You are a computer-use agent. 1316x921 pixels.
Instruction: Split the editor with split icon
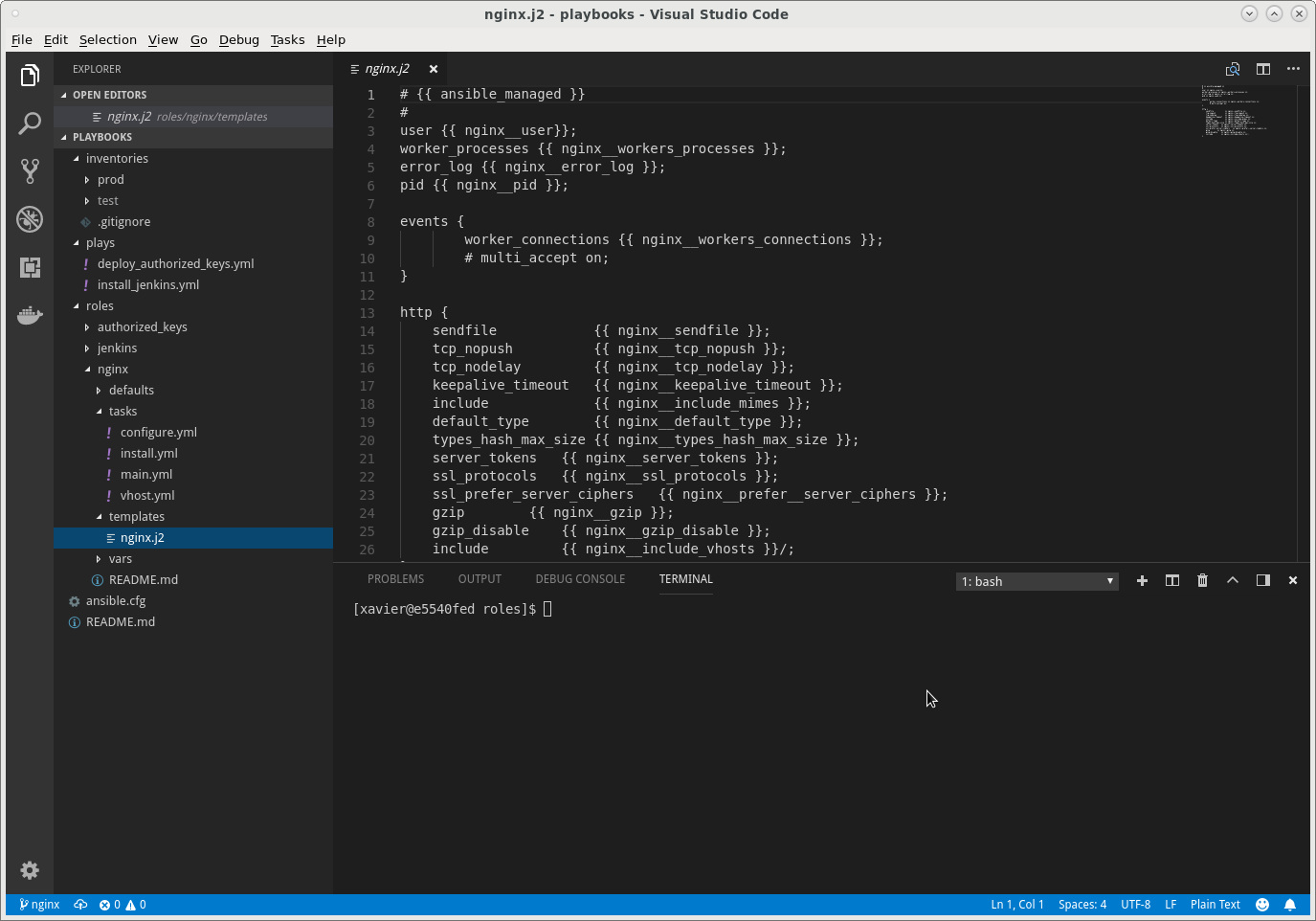pyautogui.click(x=1263, y=69)
